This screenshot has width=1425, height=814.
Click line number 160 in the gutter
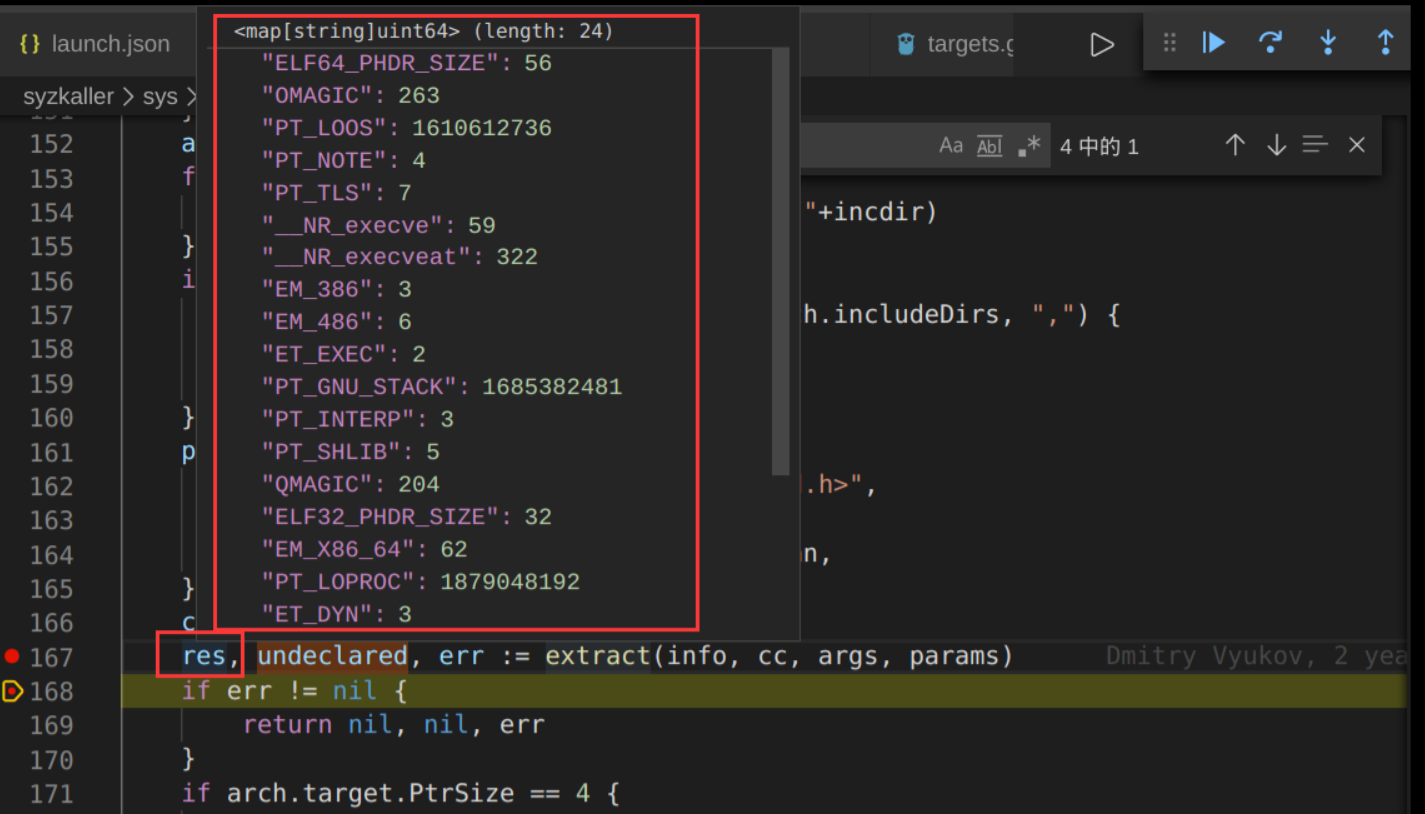point(51,418)
